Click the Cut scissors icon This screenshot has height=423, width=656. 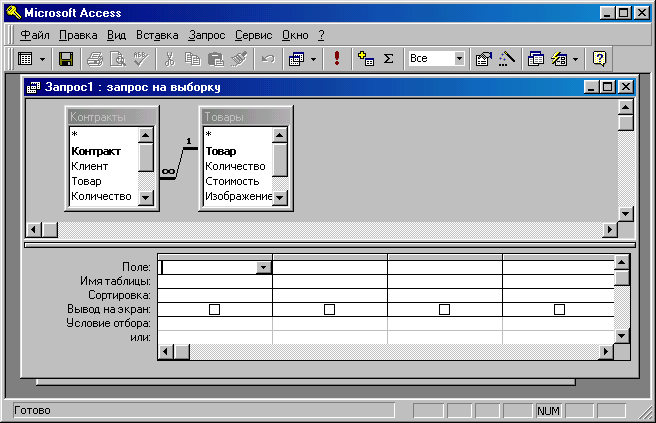[x=169, y=59]
